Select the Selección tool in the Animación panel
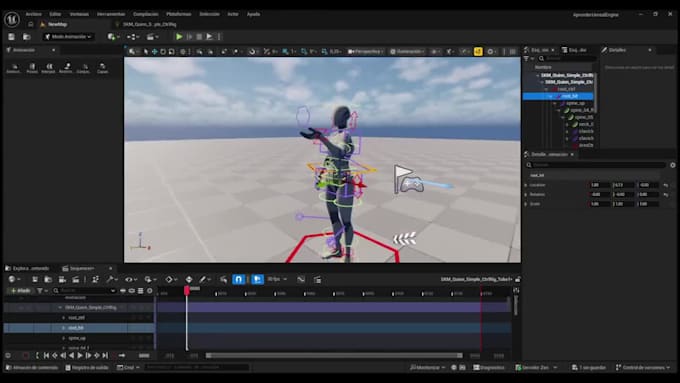 coord(14,68)
